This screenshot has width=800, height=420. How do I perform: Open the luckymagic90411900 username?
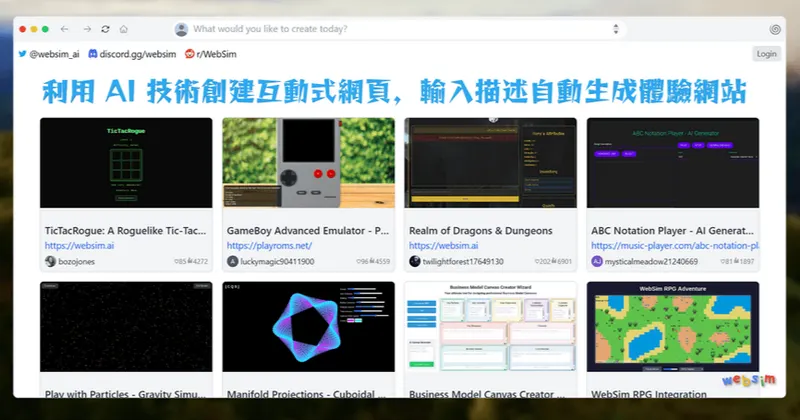click(277, 261)
